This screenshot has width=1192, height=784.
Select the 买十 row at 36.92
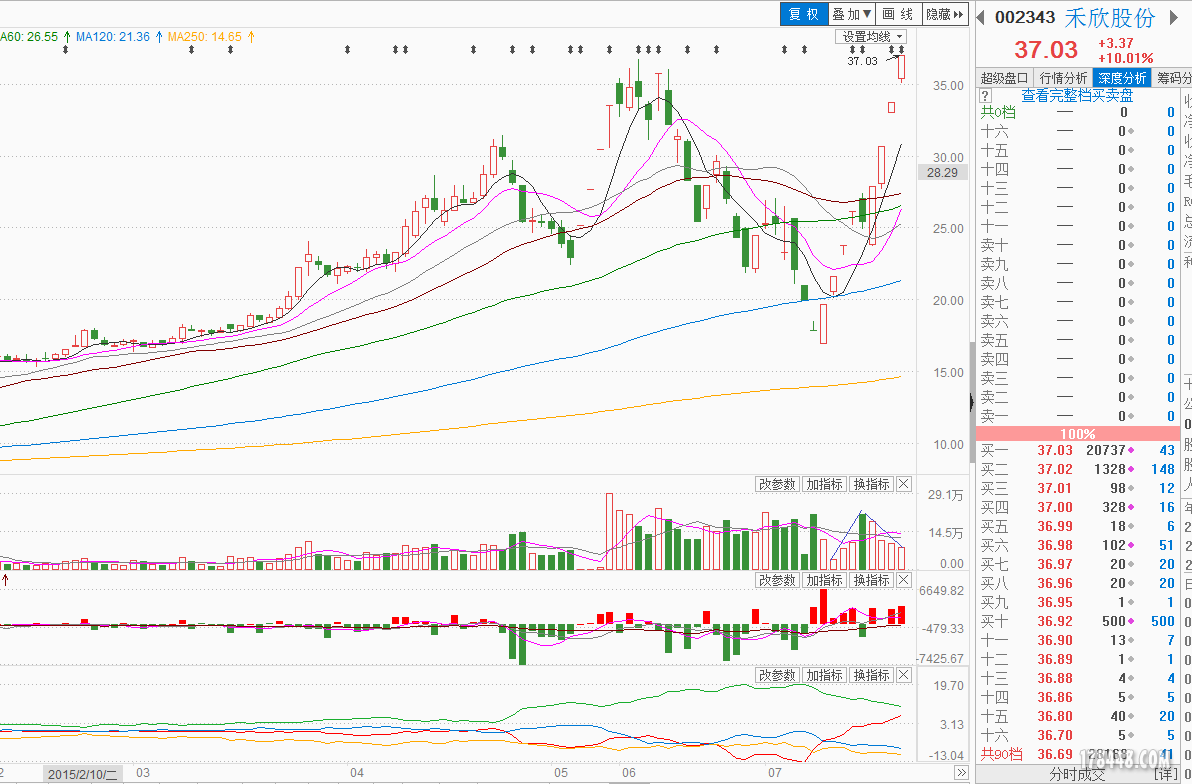(1077, 621)
